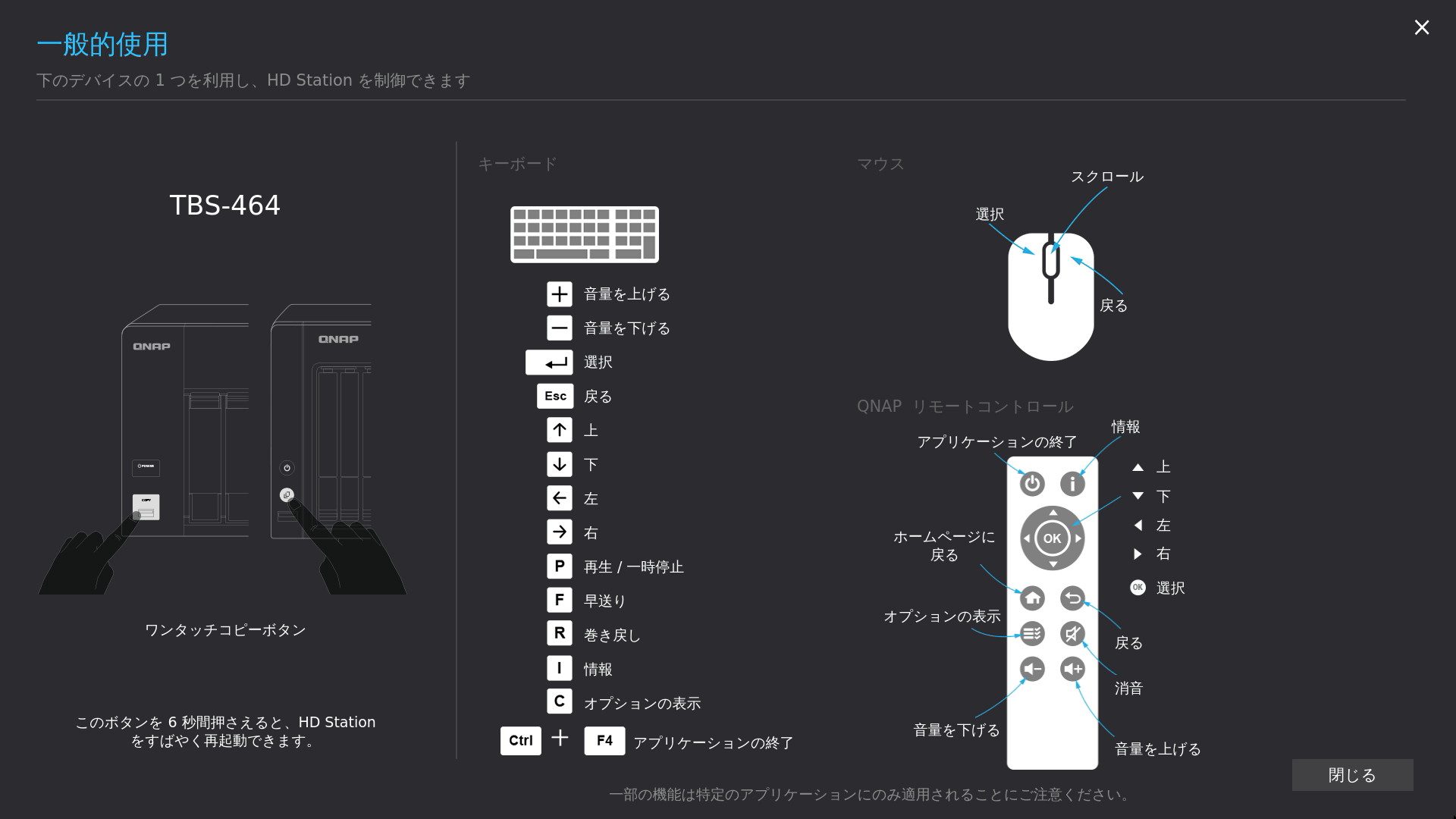Click the 閉じる button
The image size is (1456, 819).
(x=1352, y=775)
